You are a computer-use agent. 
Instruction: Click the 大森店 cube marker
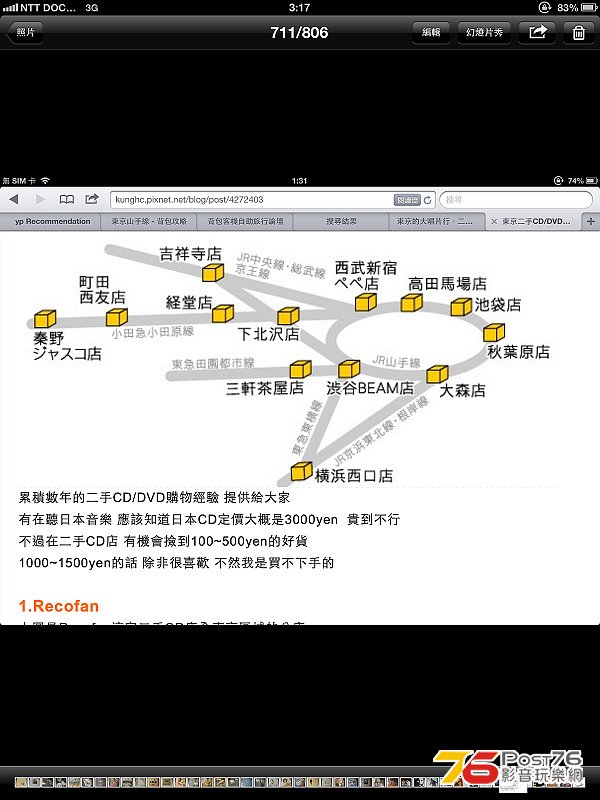tap(437, 374)
